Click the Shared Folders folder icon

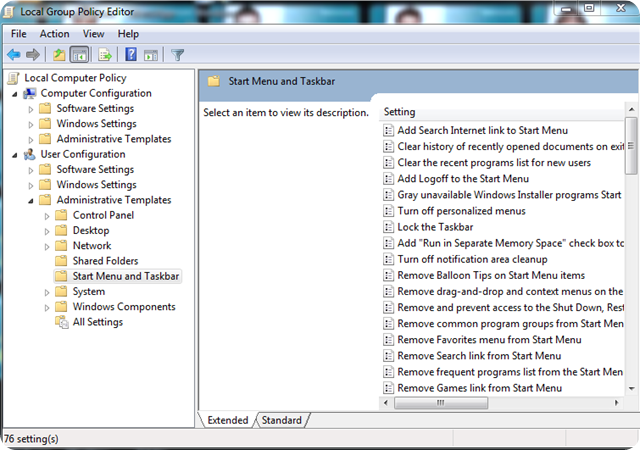(x=61, y=261)
